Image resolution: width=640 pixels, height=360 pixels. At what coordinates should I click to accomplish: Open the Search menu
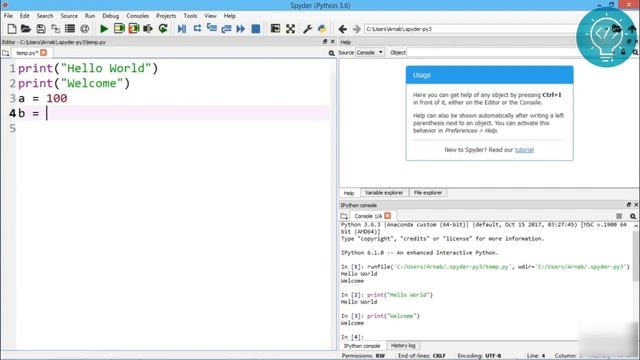pyautogui.click(x=45, y=16)
